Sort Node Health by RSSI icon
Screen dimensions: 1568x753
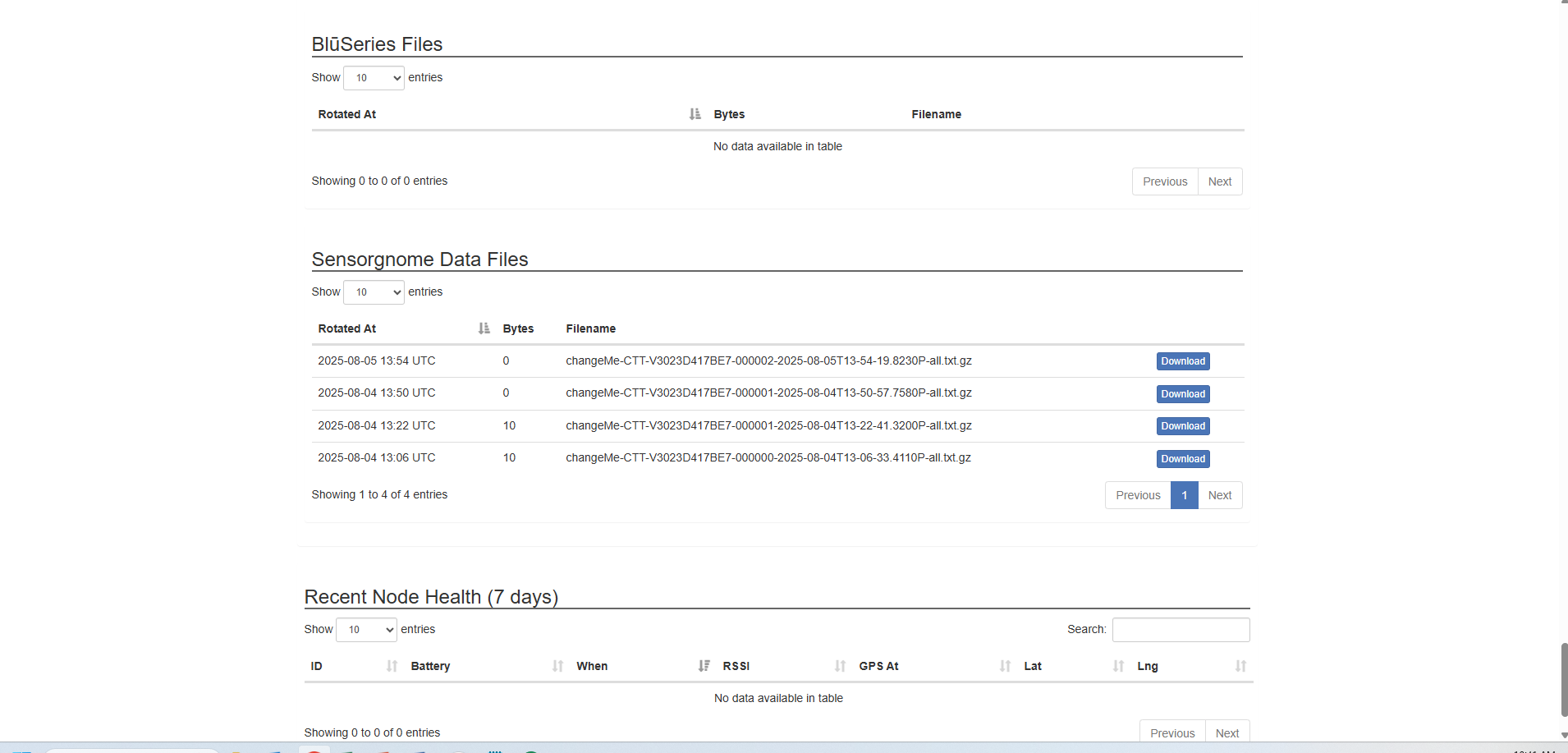[x=840, y=666]
